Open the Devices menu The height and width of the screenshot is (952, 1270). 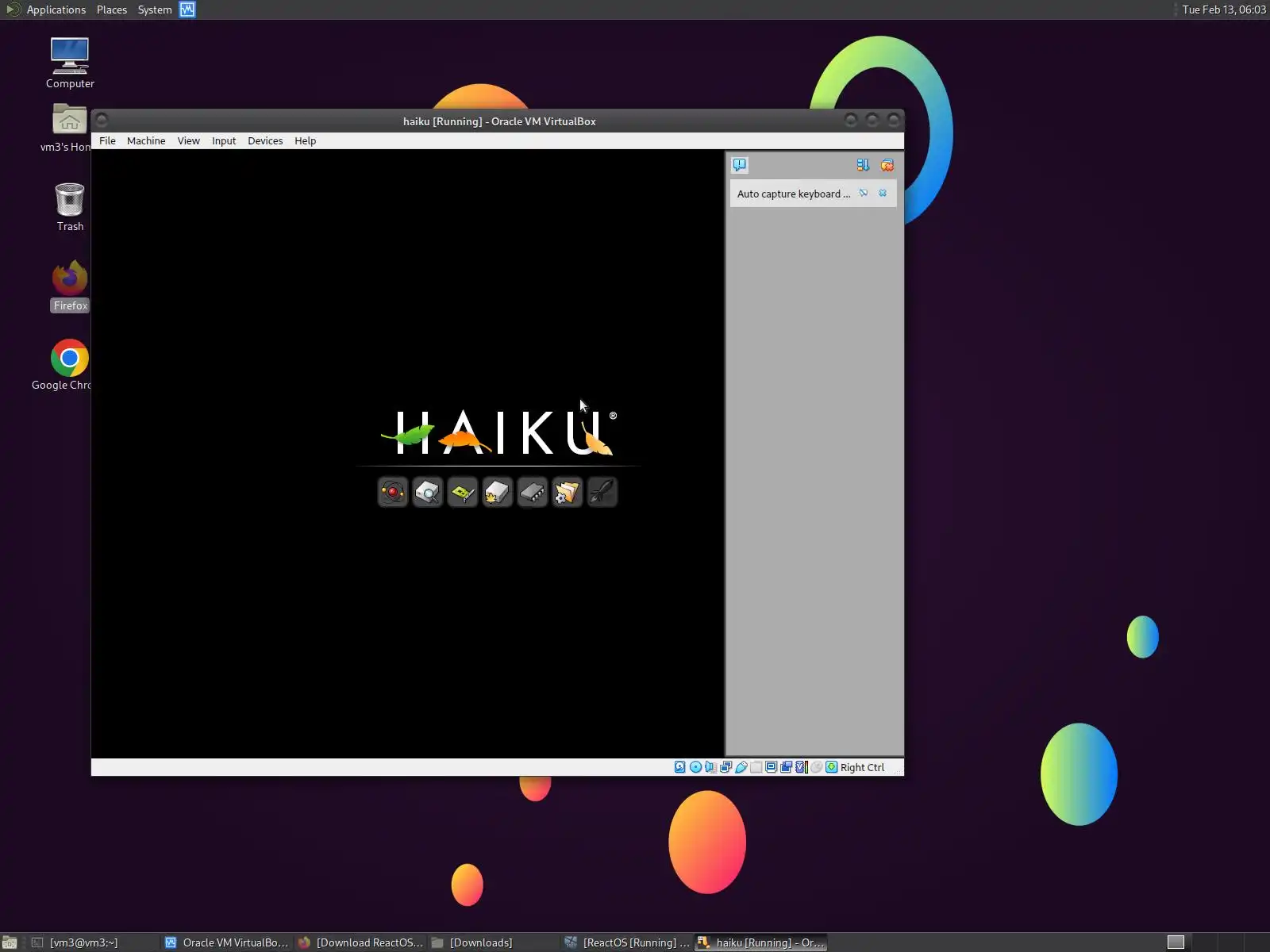(265, 141)
